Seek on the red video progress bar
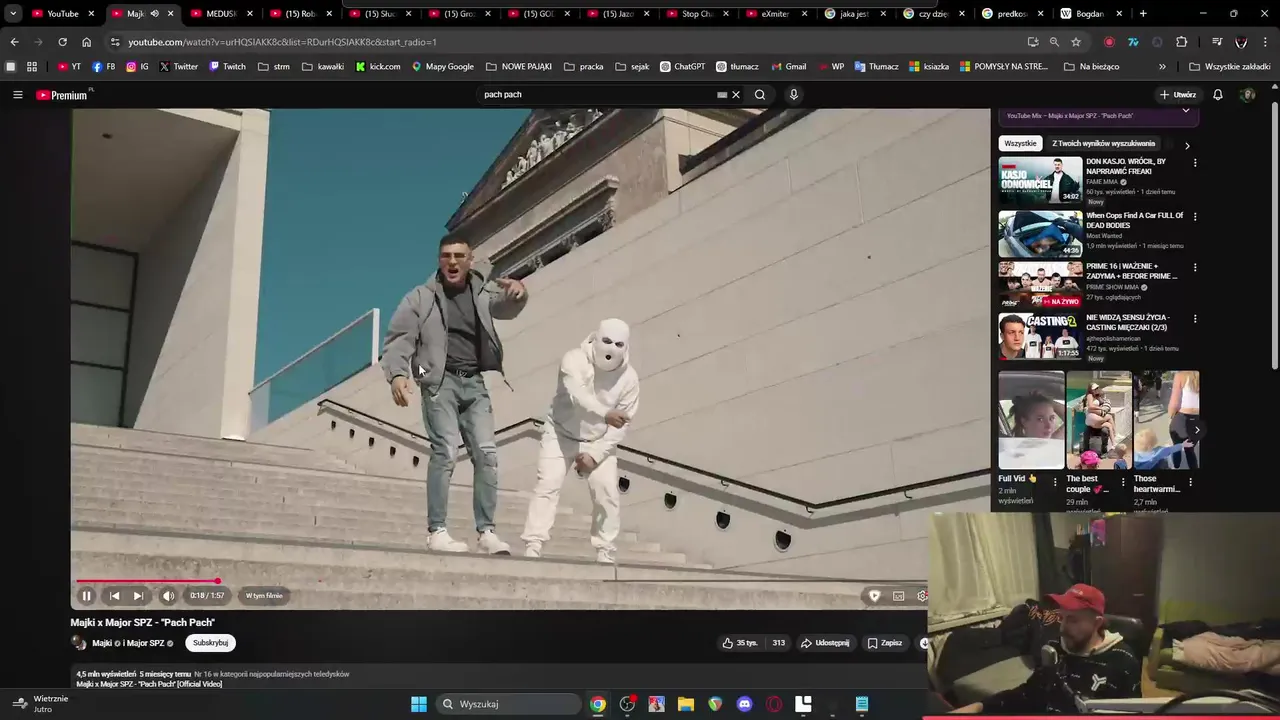The width and height of the screenshot is (1280, 720). [500, 581]
